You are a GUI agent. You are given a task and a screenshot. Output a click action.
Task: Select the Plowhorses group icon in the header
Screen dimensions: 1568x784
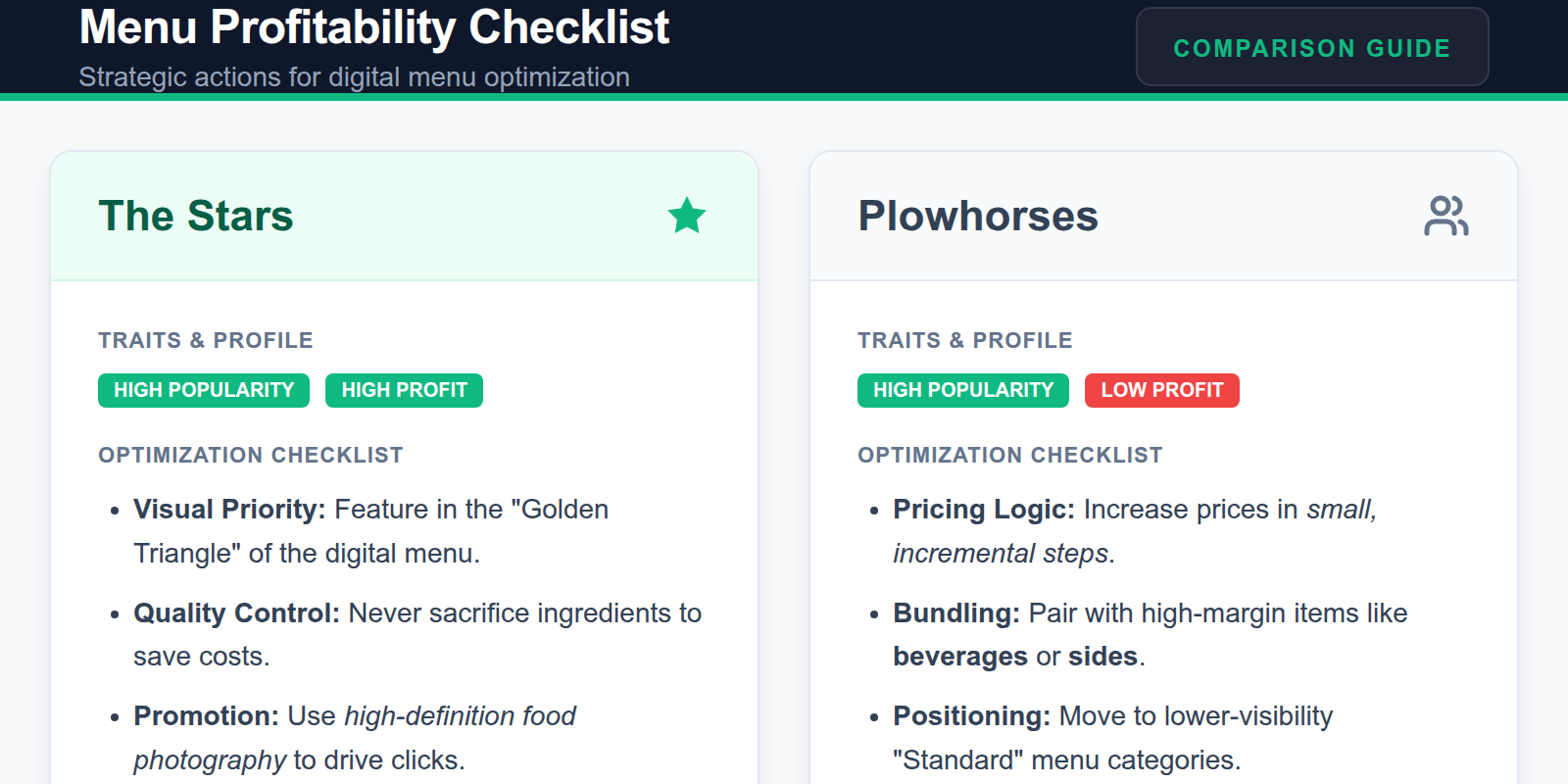[1446, 217]
